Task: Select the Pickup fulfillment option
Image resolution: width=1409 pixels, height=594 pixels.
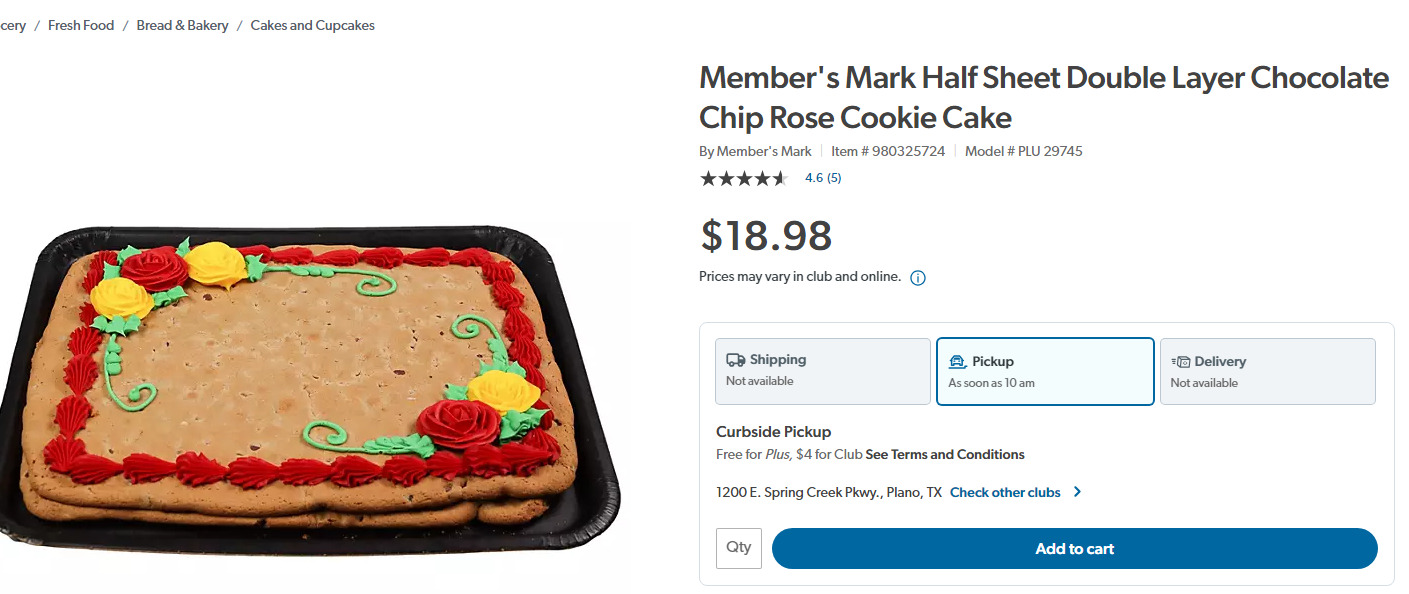Action: tap(1045, 371)
